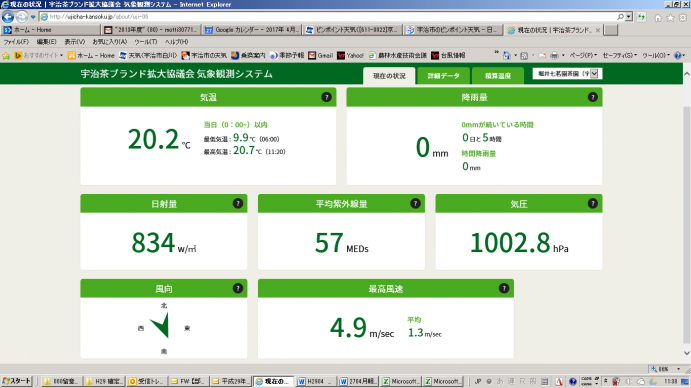
Task: Switch to the Google カレンダー browser tab
Action: pos(252,30)
